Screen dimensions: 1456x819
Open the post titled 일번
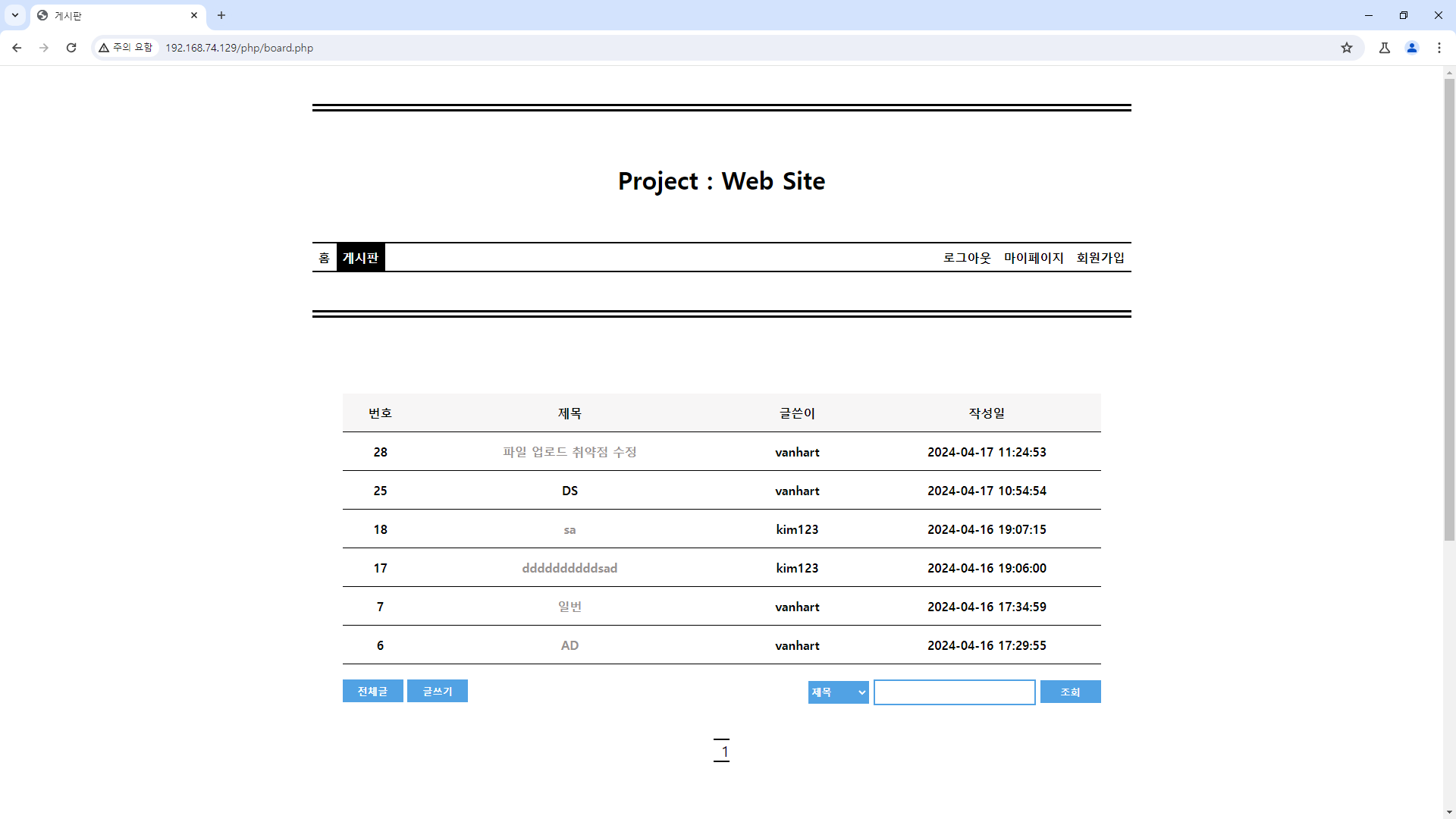pos(570,607)
